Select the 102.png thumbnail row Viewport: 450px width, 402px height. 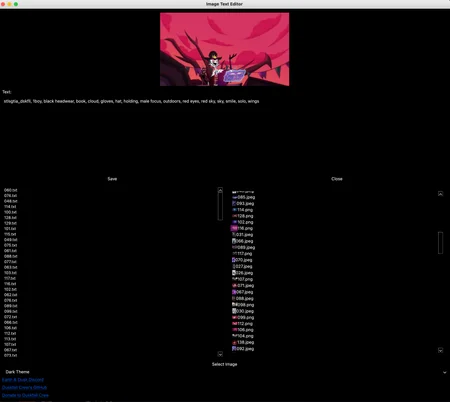point(242,222)
